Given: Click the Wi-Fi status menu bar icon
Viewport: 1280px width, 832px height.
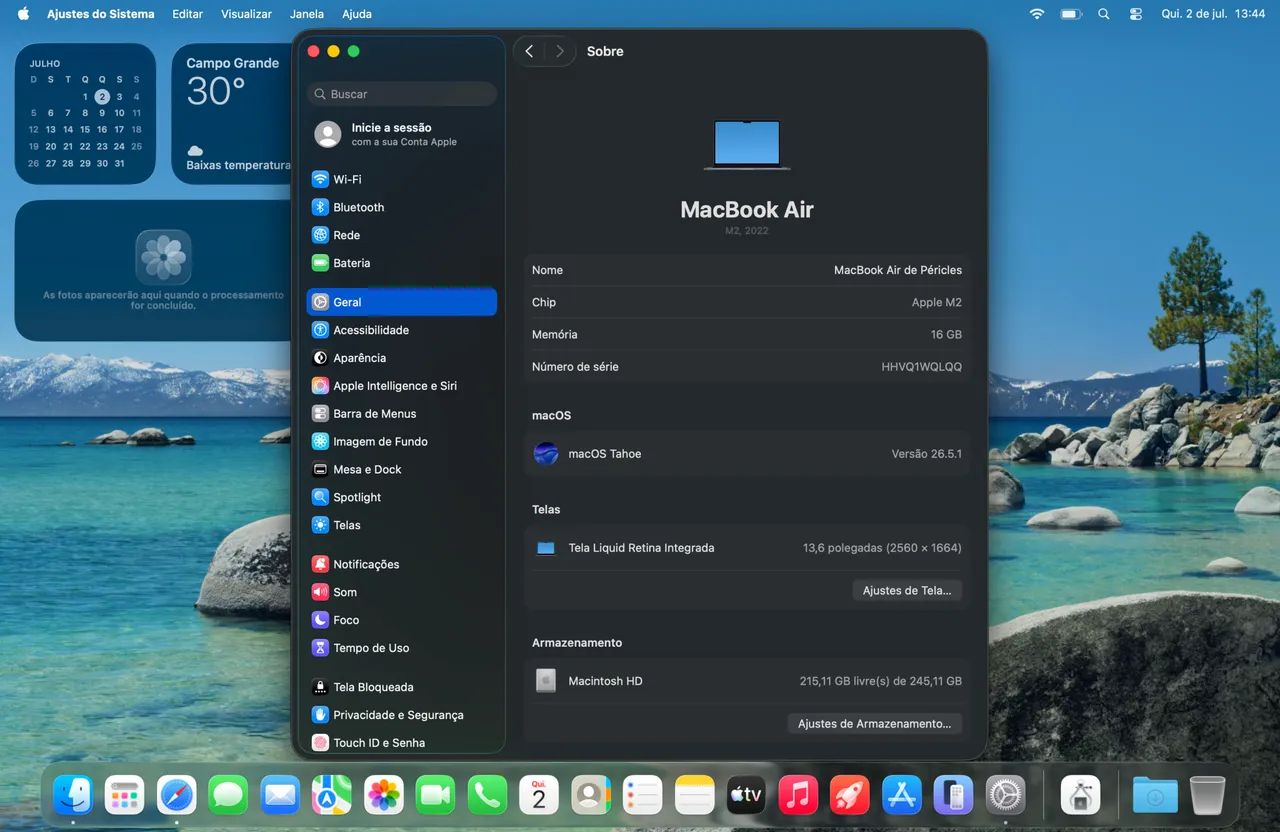Looking at the screenshot, I should [x=1037, y=14].
